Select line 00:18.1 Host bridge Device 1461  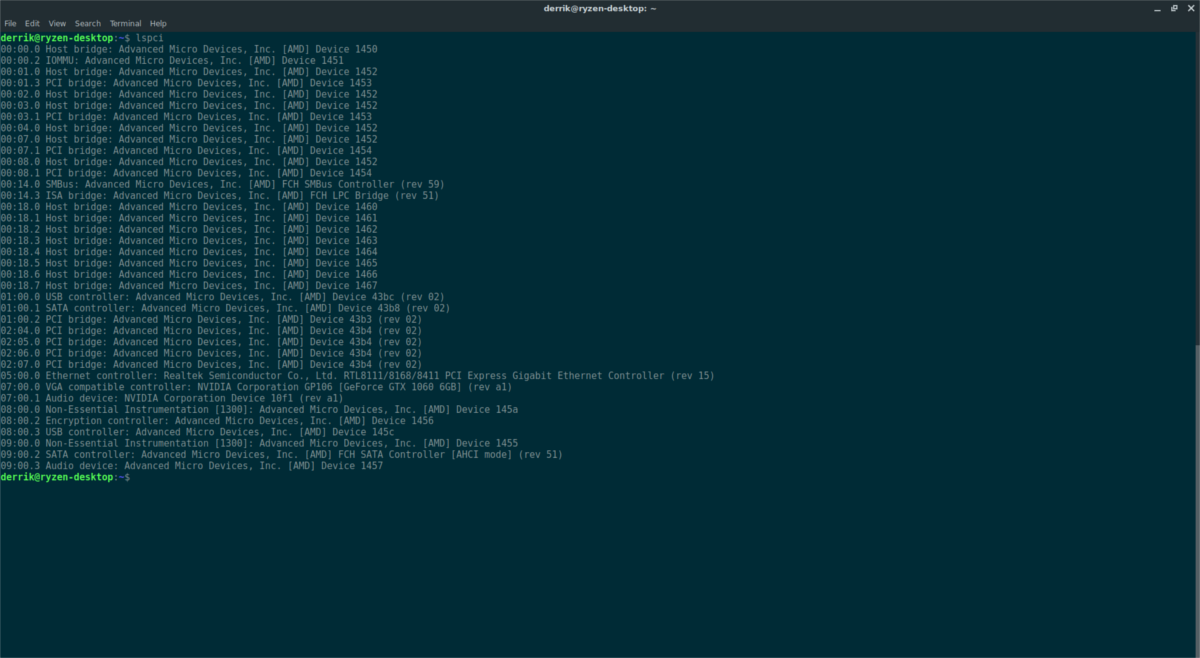click(x=189, y=218)
